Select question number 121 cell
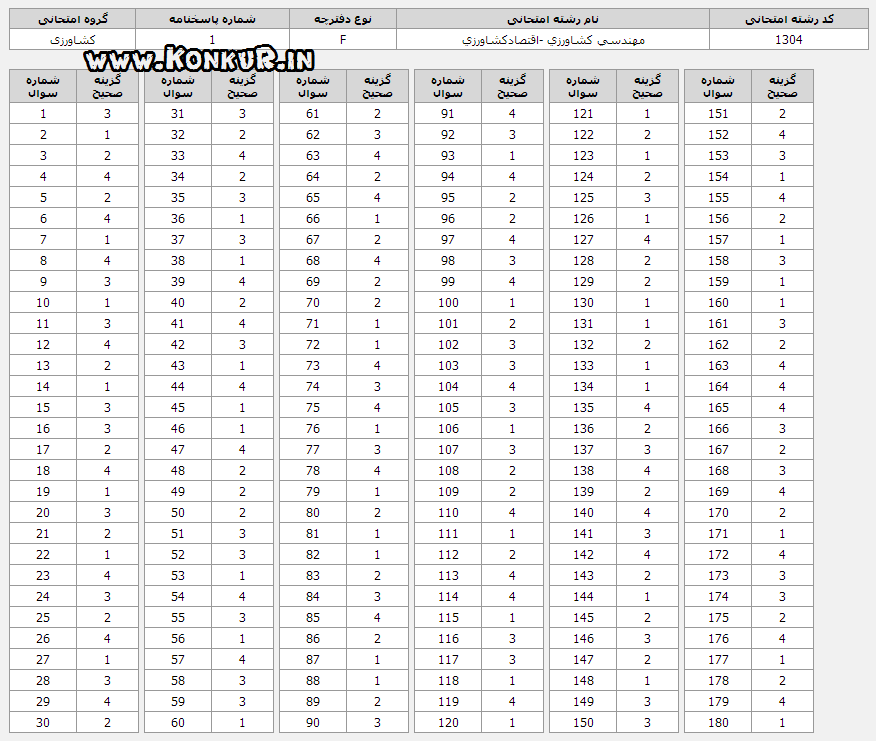Viewport: 876px width, 741px height. click(x=583, y=113)
